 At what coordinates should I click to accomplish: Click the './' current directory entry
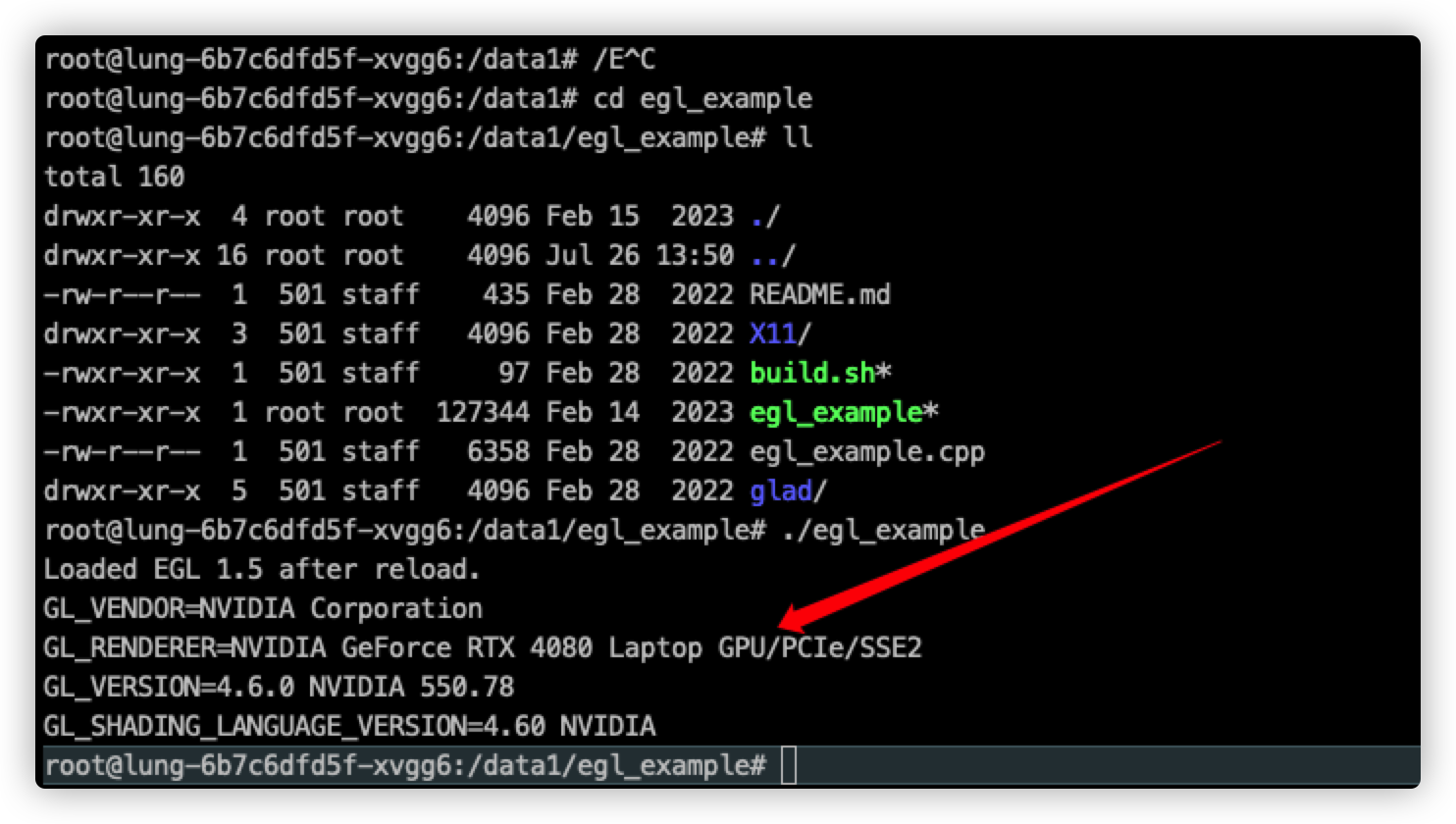pyautogui.click(x=765, y=216)
